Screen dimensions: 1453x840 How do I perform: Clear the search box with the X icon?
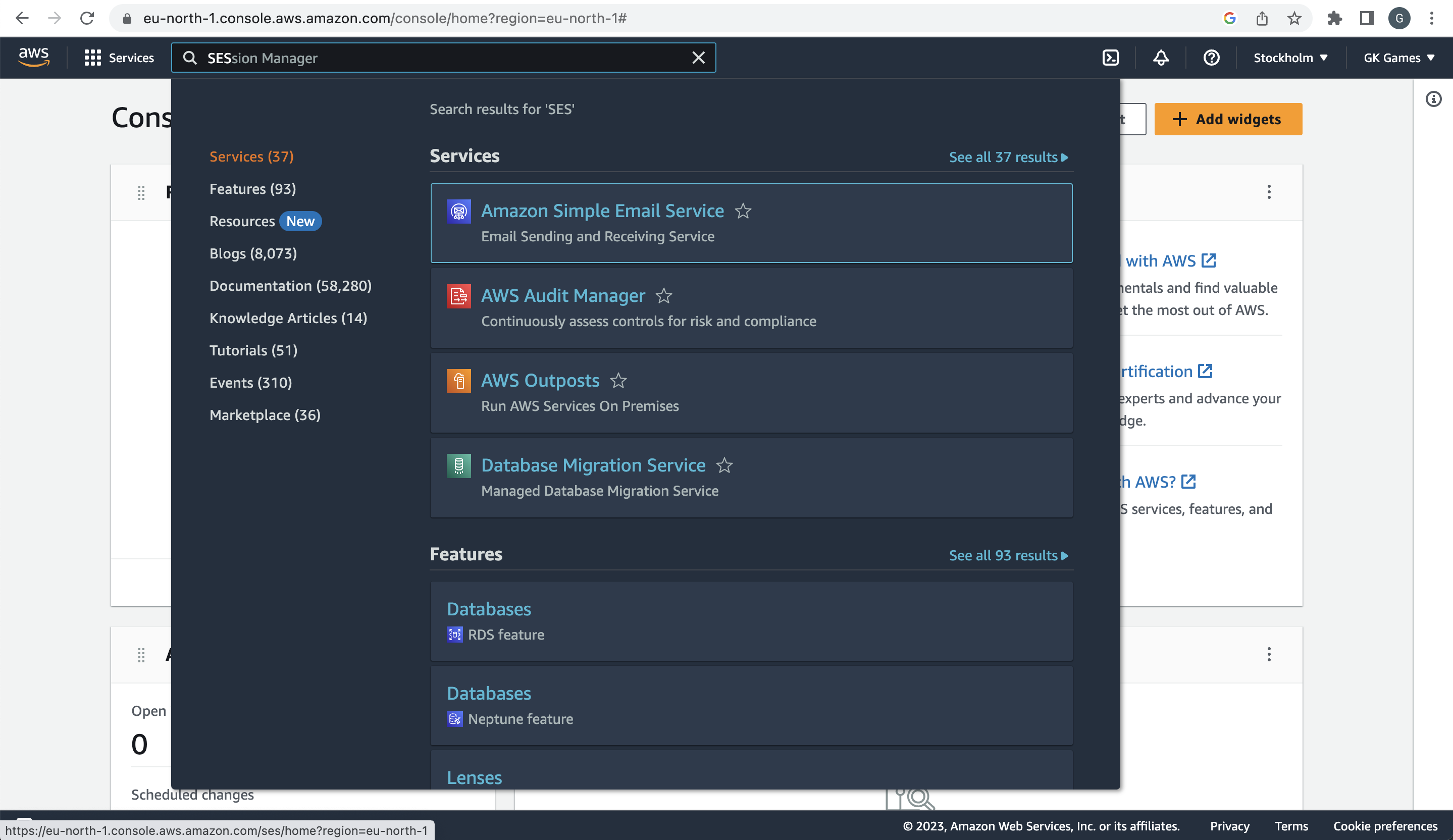[698, 58]
